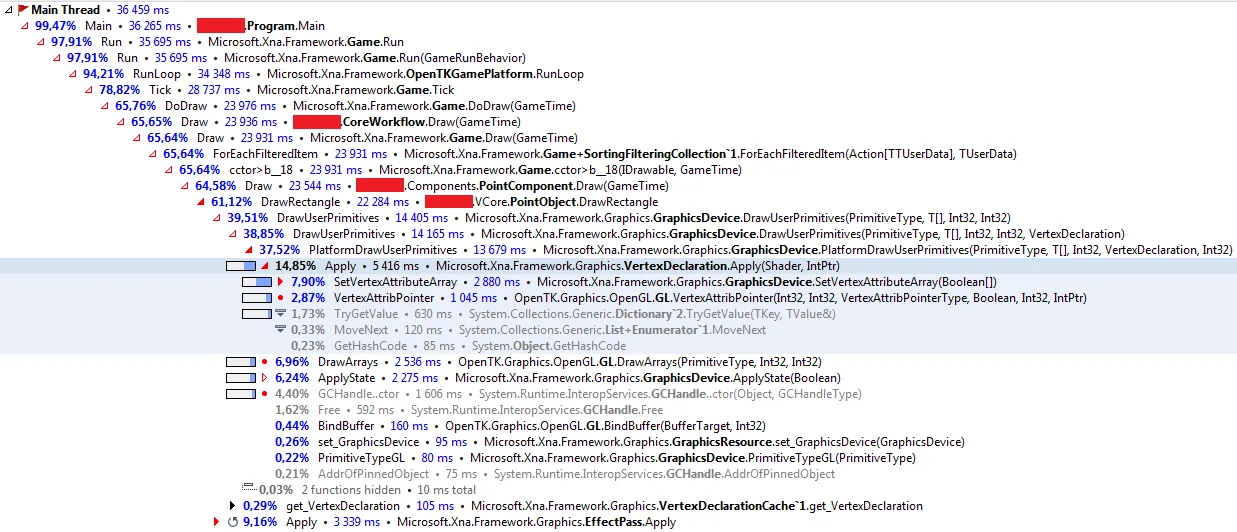Collapse the VertexDeclaration.Apply node
Image resolution: width=1237 pixels, height=532 pixels.
tap(265, 266)
